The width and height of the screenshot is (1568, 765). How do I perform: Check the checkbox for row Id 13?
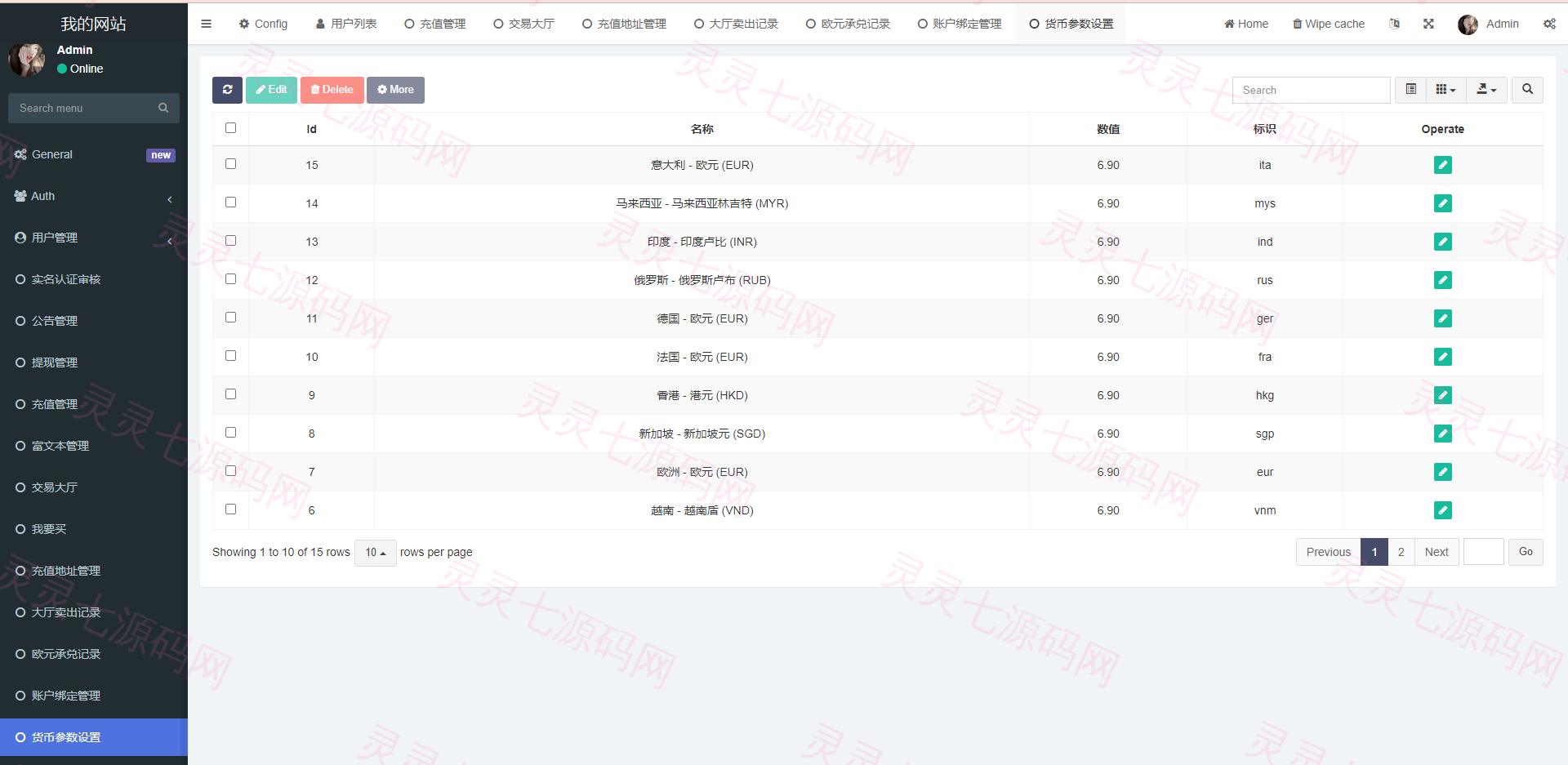(x=230, y=241)
